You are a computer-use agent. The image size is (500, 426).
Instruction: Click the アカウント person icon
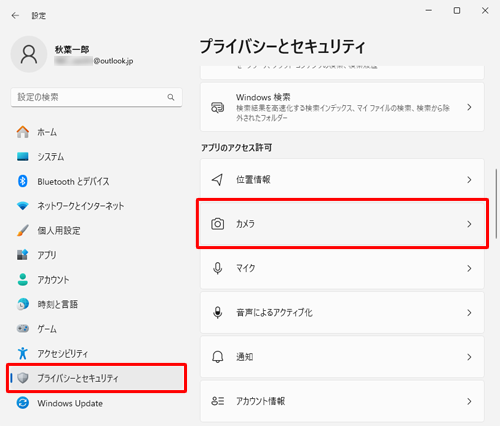point(23,279)
